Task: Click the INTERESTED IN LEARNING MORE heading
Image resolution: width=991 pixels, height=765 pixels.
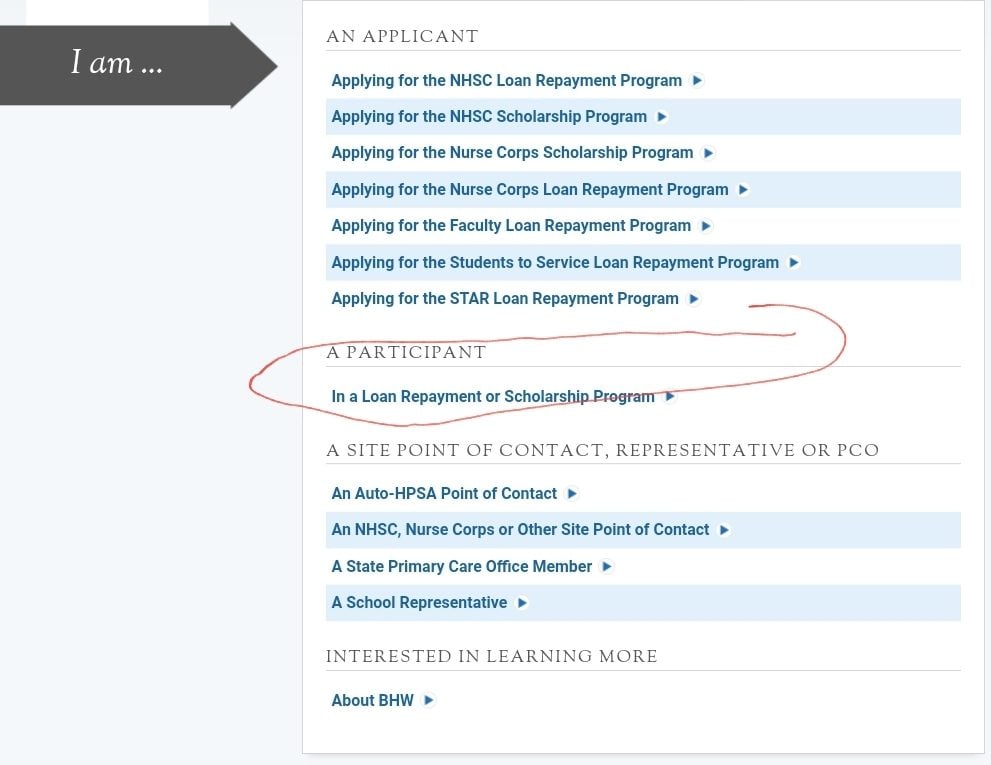Action: (x=492, y=656)
